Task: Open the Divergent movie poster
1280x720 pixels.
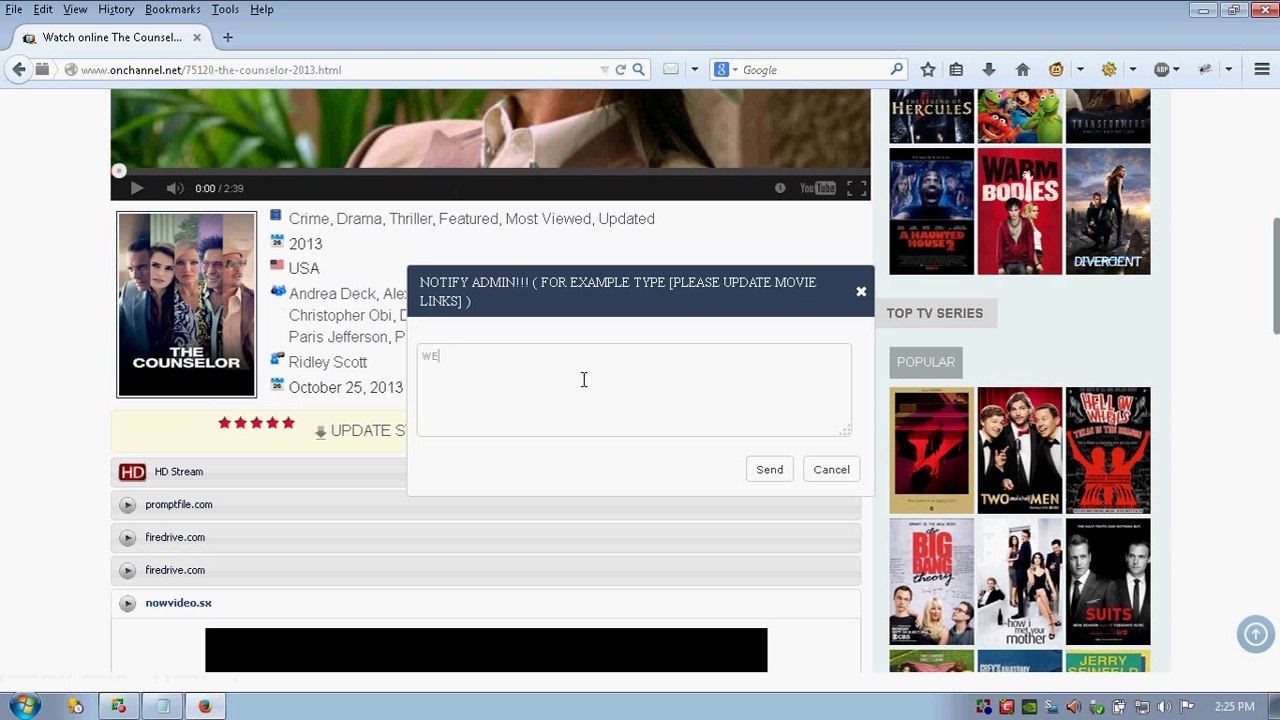Action: click(1108, 211)
